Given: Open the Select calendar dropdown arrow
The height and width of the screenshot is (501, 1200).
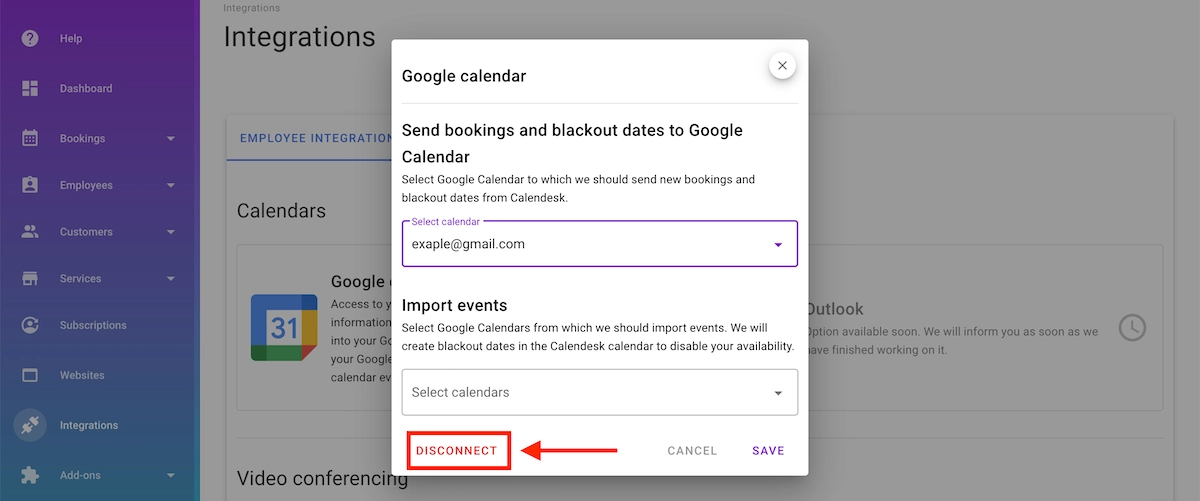Looking at the screenshot, I should pyautogui.click(x=778, y=244).
